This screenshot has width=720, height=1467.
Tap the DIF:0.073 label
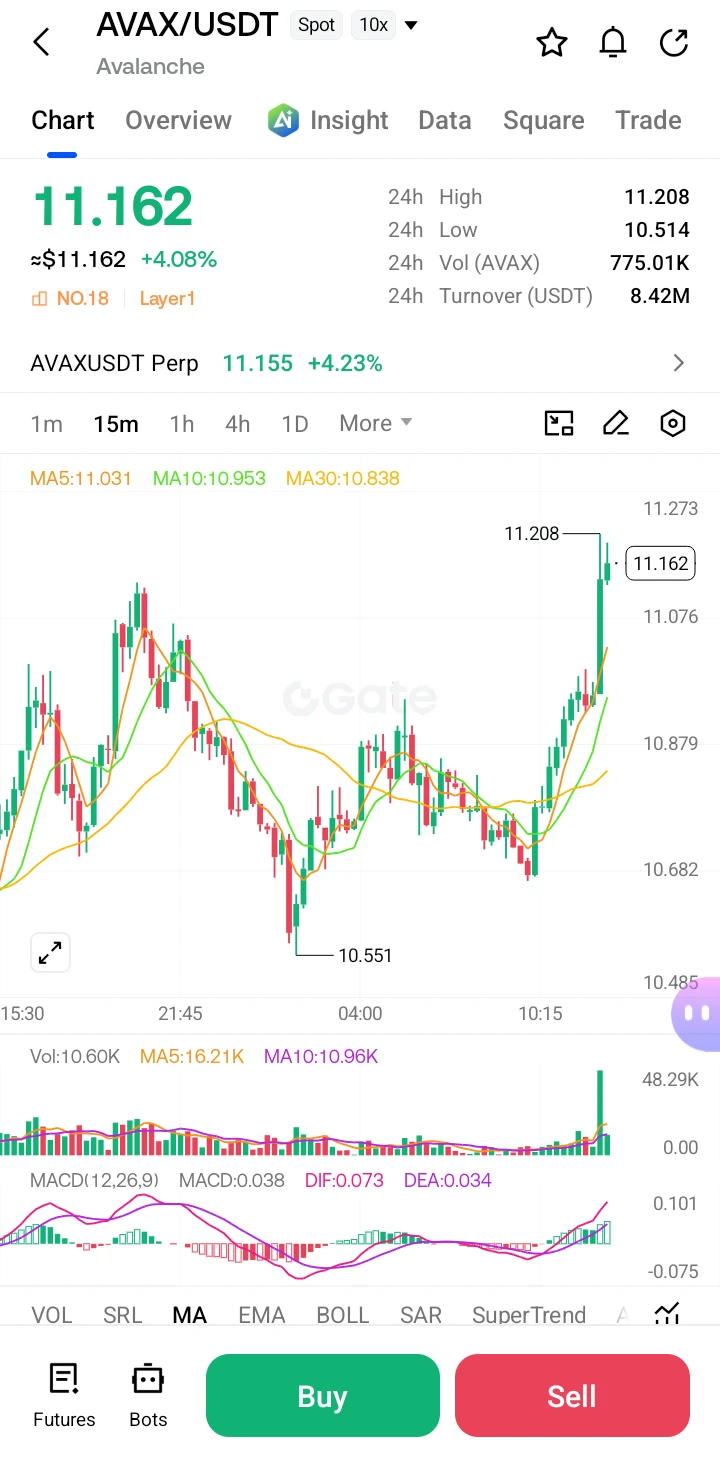pos(344,1180)
